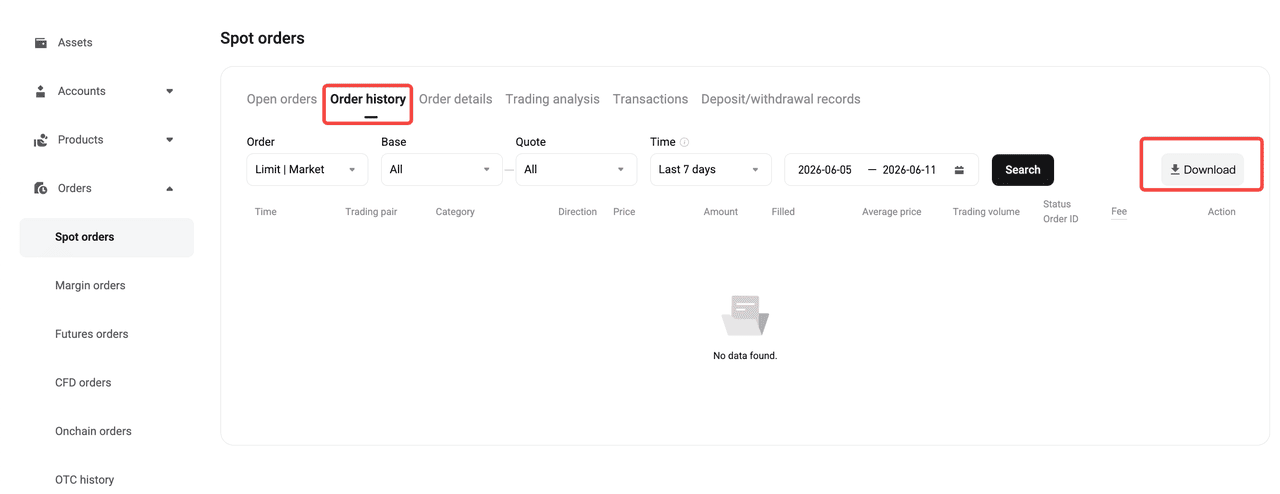
Task: Open the Base currency dropdown
Action: 441,170
